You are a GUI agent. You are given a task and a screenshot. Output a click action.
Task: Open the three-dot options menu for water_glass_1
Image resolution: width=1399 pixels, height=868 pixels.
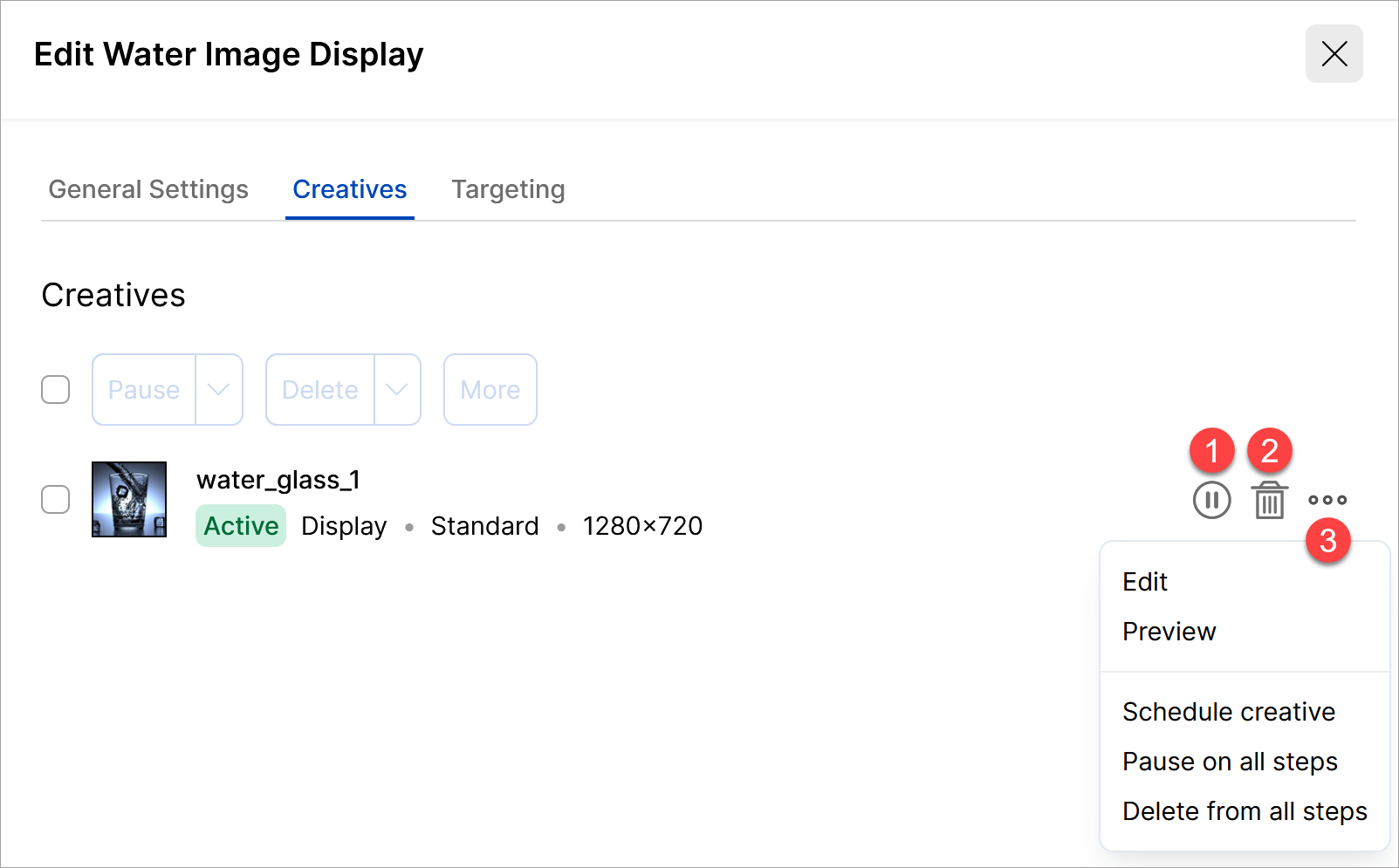click(1327, 501)
